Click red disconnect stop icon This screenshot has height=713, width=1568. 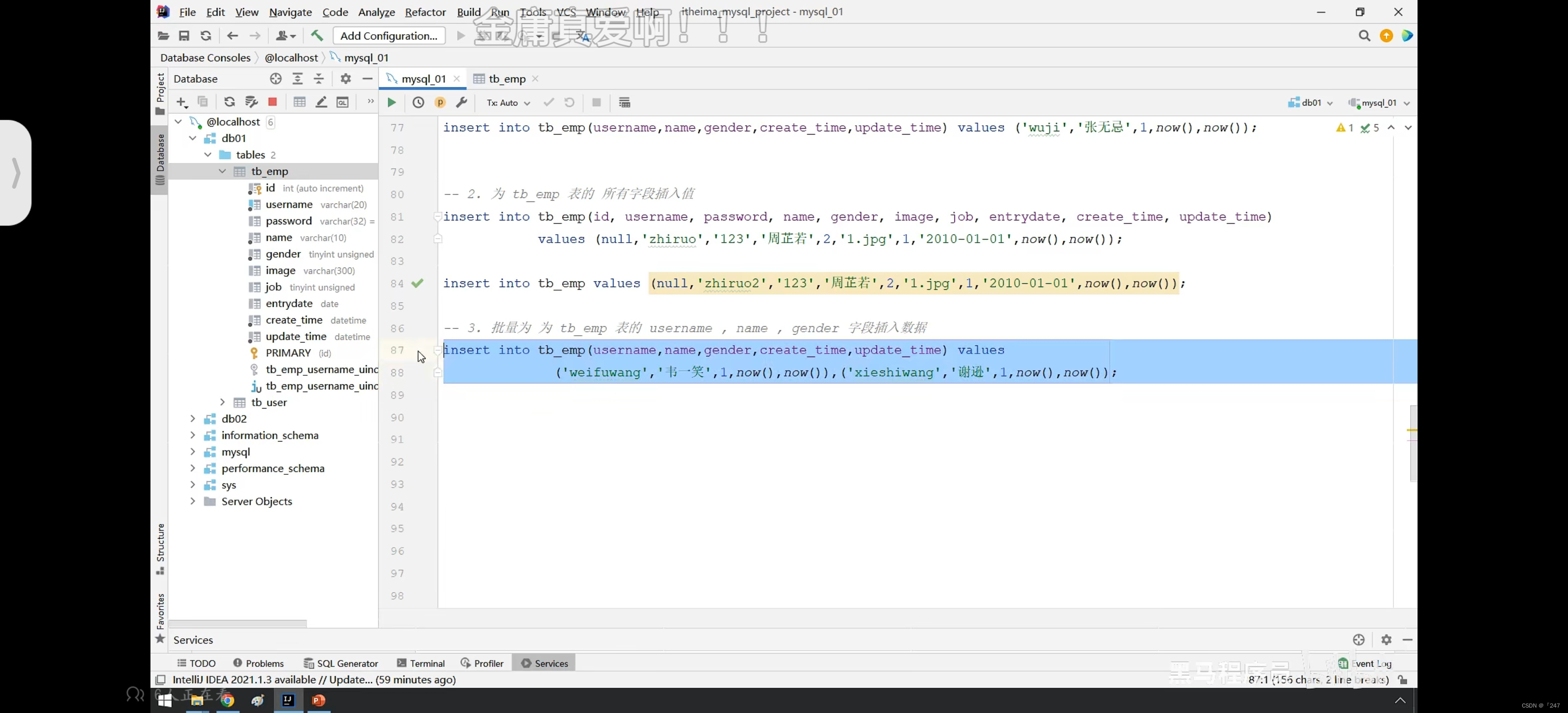click(273, 102)
